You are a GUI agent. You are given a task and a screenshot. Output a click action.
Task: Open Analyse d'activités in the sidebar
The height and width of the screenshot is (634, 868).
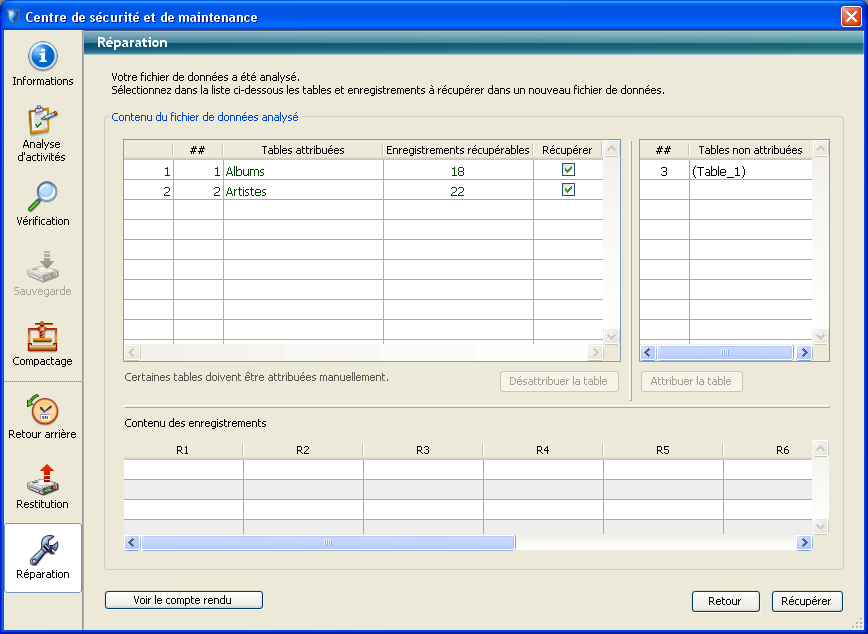click(42, 121)
